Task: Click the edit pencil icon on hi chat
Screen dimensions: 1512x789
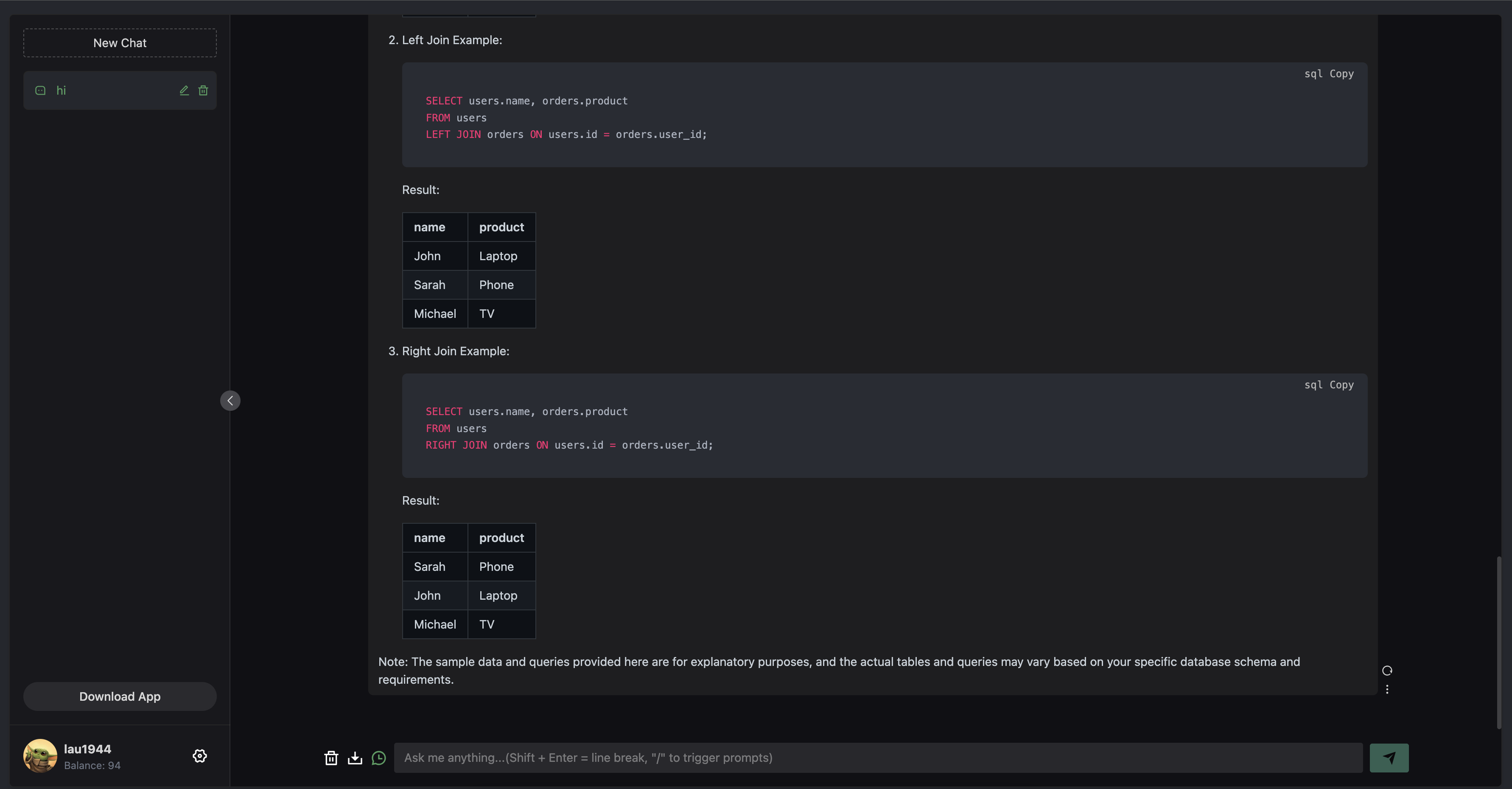Action: click(x=184, y=90)
